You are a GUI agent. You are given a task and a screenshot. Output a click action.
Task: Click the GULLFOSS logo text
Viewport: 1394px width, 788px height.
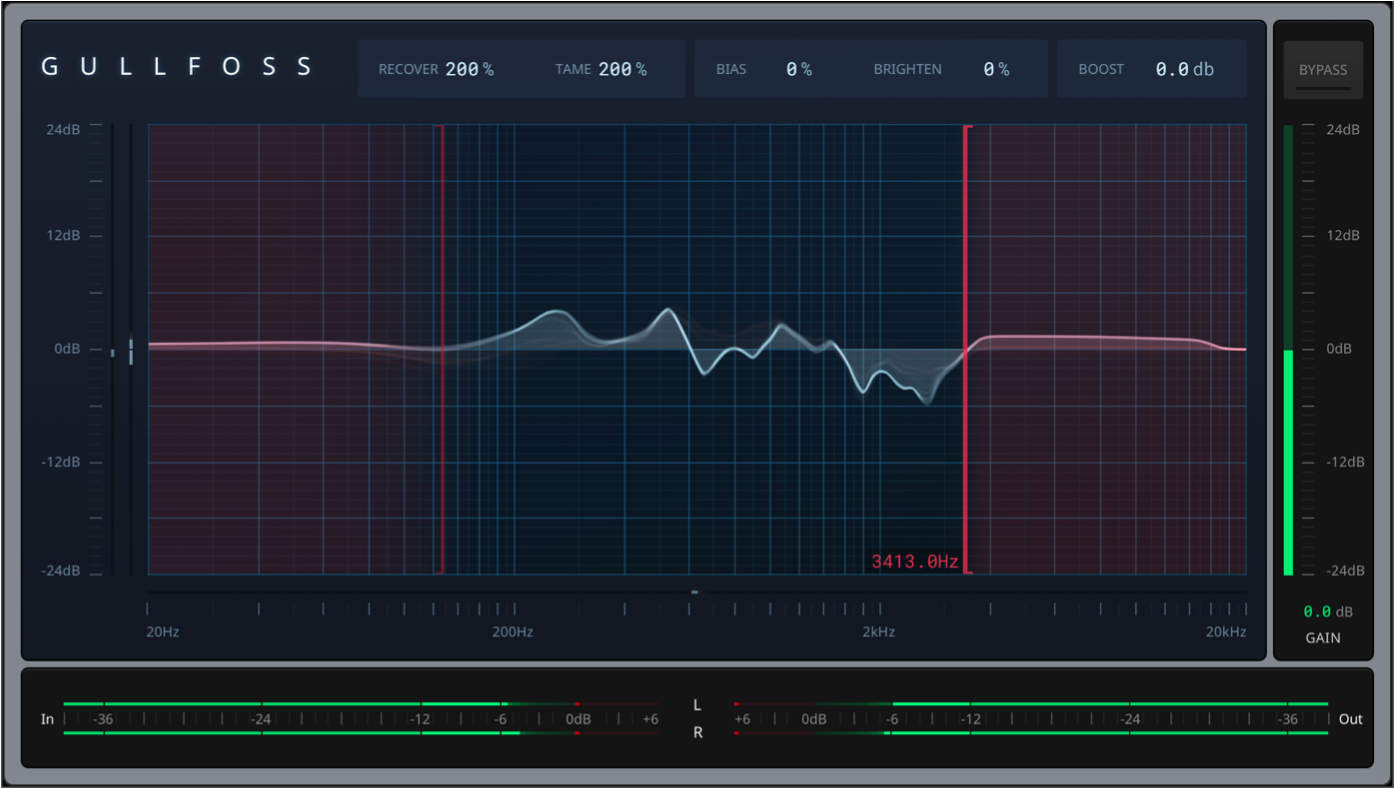(177, 67)
